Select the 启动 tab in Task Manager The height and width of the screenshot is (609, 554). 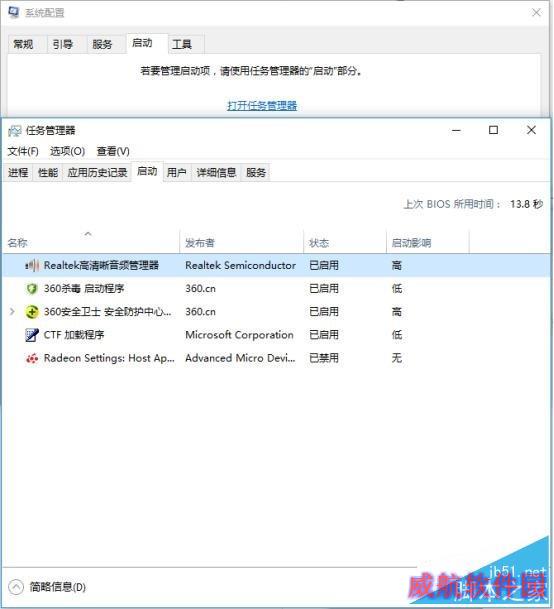click(147, 171)
